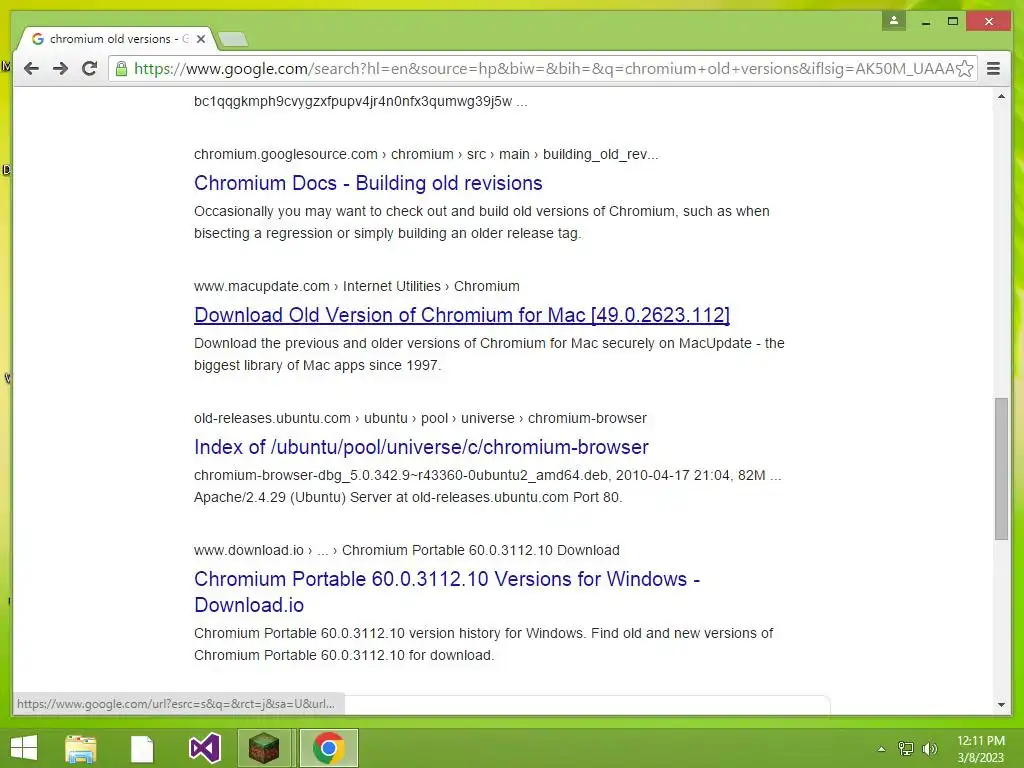Click snippet 'Download the previous and older versions'

(x=489, y=354)
